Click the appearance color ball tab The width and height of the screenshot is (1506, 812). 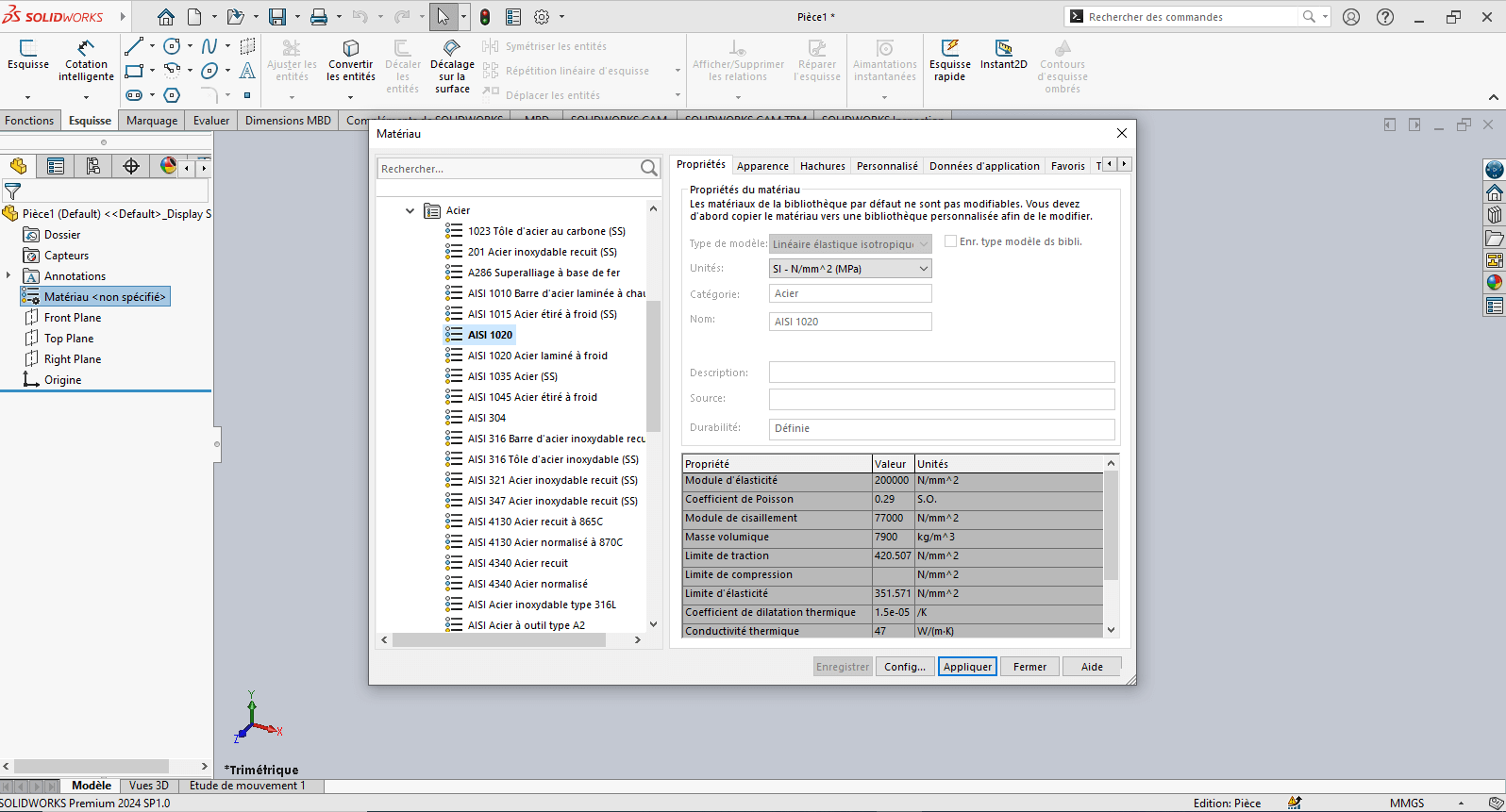168,166
